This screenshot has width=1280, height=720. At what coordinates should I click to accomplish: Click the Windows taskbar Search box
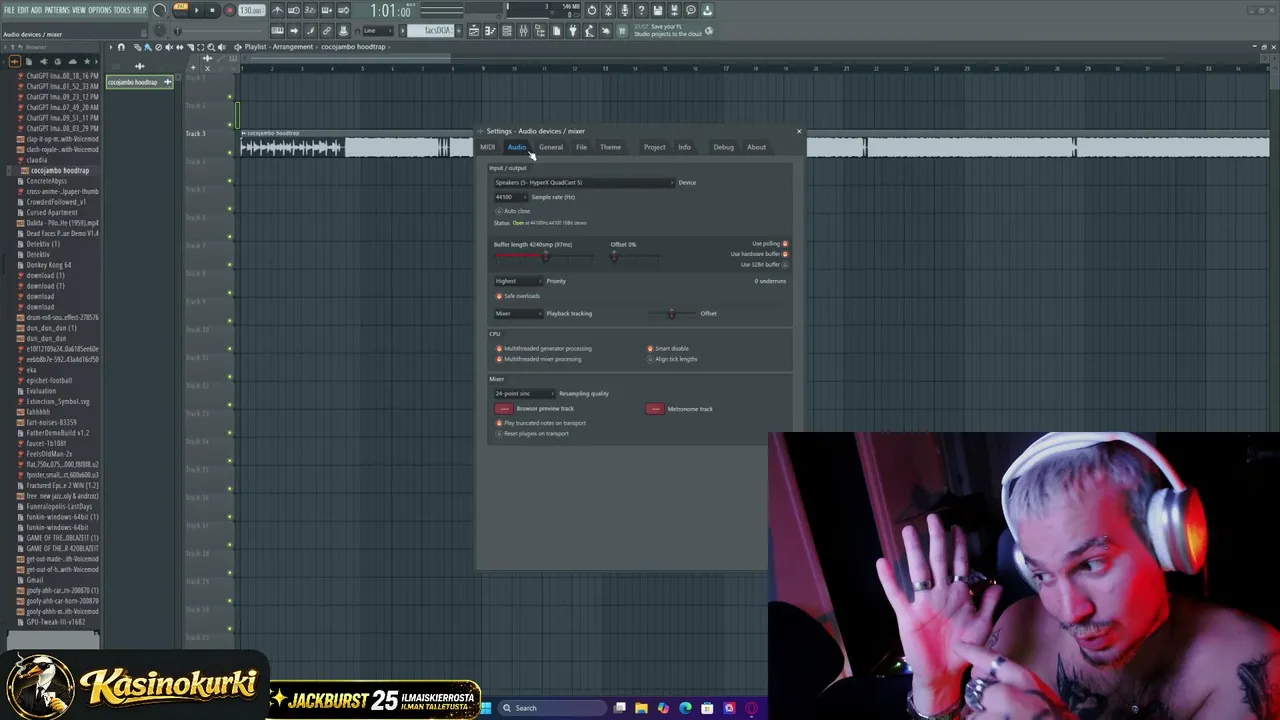(553, 708)
